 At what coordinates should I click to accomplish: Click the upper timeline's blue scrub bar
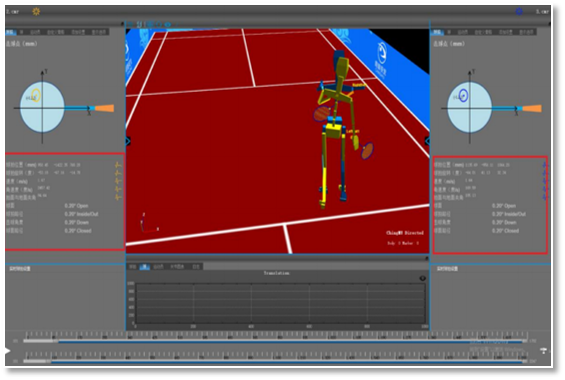tap(290, 341)
